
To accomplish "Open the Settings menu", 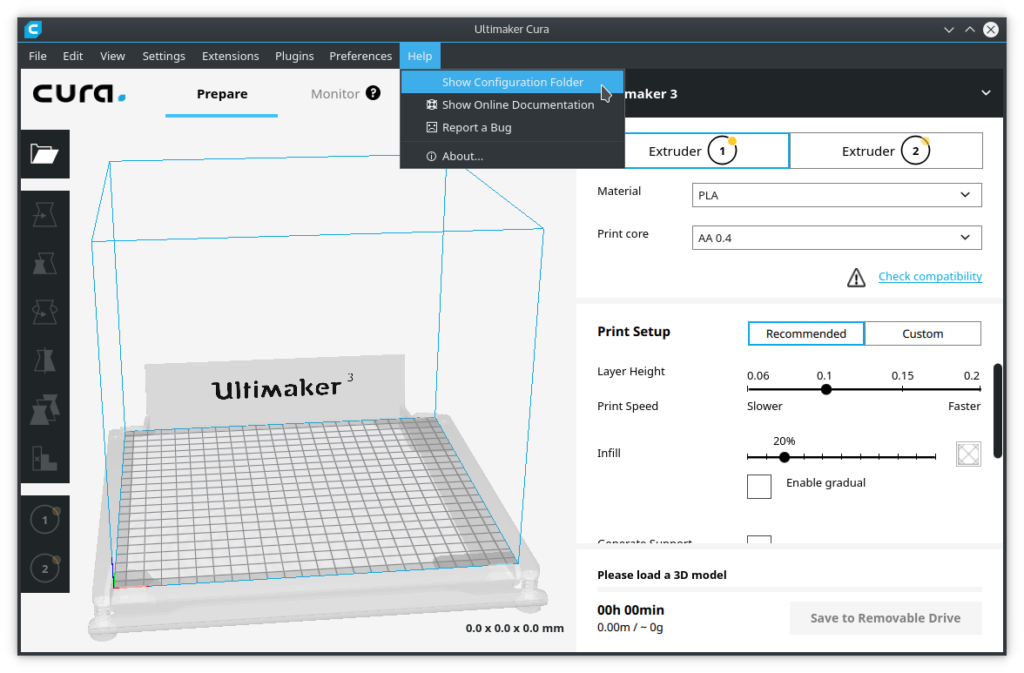I will (x=164, y=56).
